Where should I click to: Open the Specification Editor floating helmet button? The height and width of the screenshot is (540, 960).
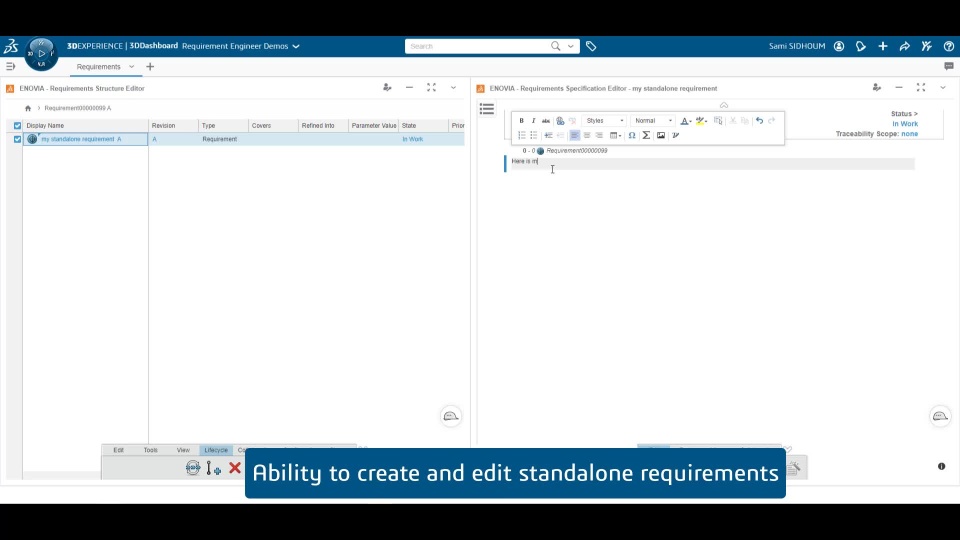click(x=940, y=416)
